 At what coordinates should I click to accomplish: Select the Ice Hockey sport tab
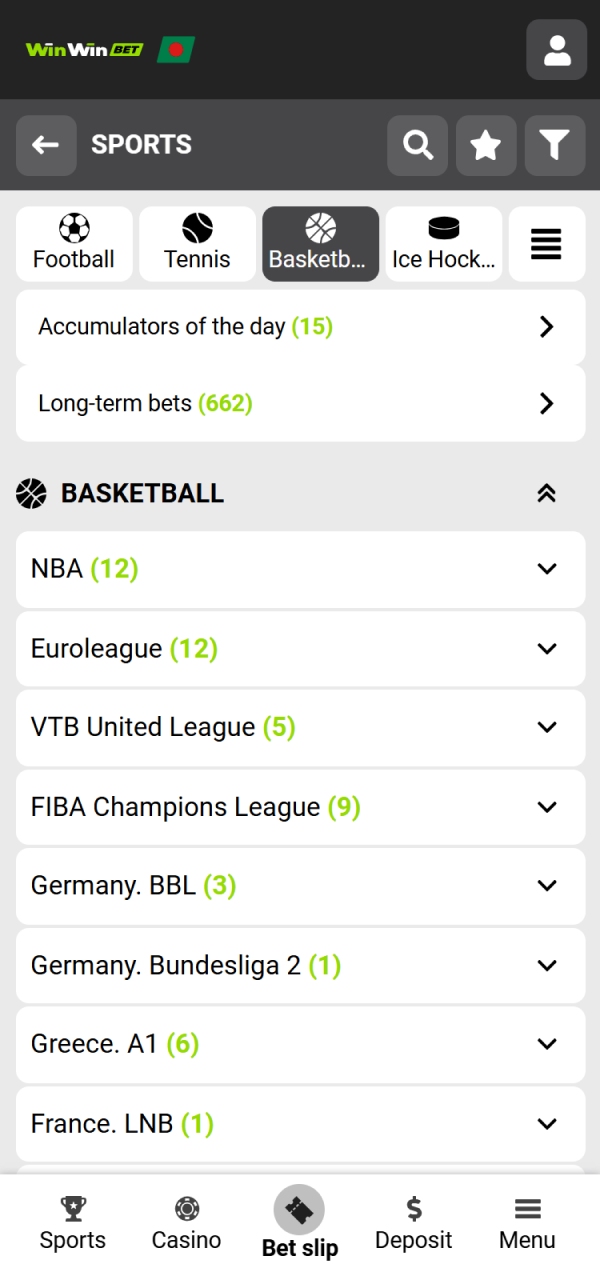(443, 243)
